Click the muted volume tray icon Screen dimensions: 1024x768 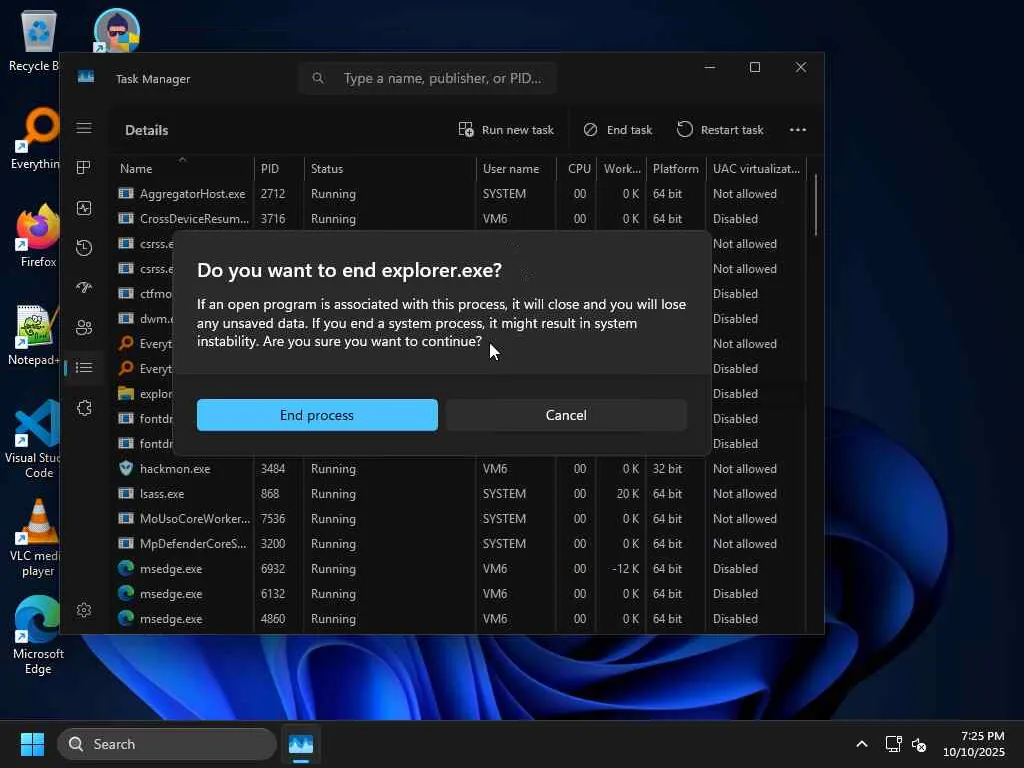919,744
